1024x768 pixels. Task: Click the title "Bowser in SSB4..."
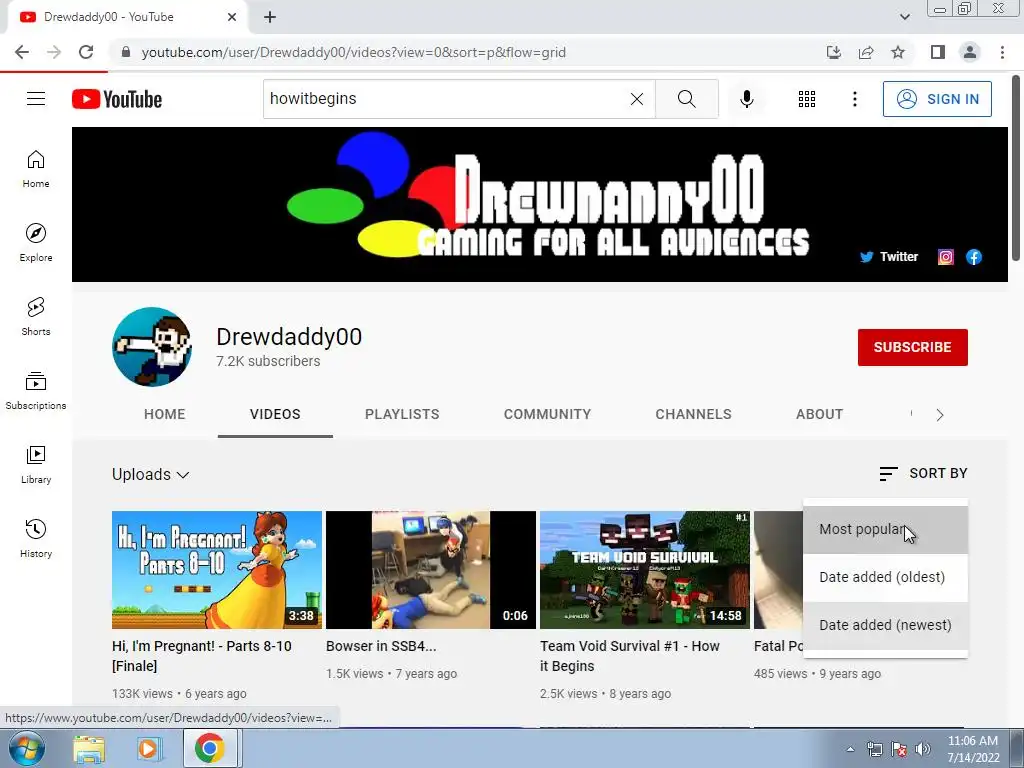(381, 646)
